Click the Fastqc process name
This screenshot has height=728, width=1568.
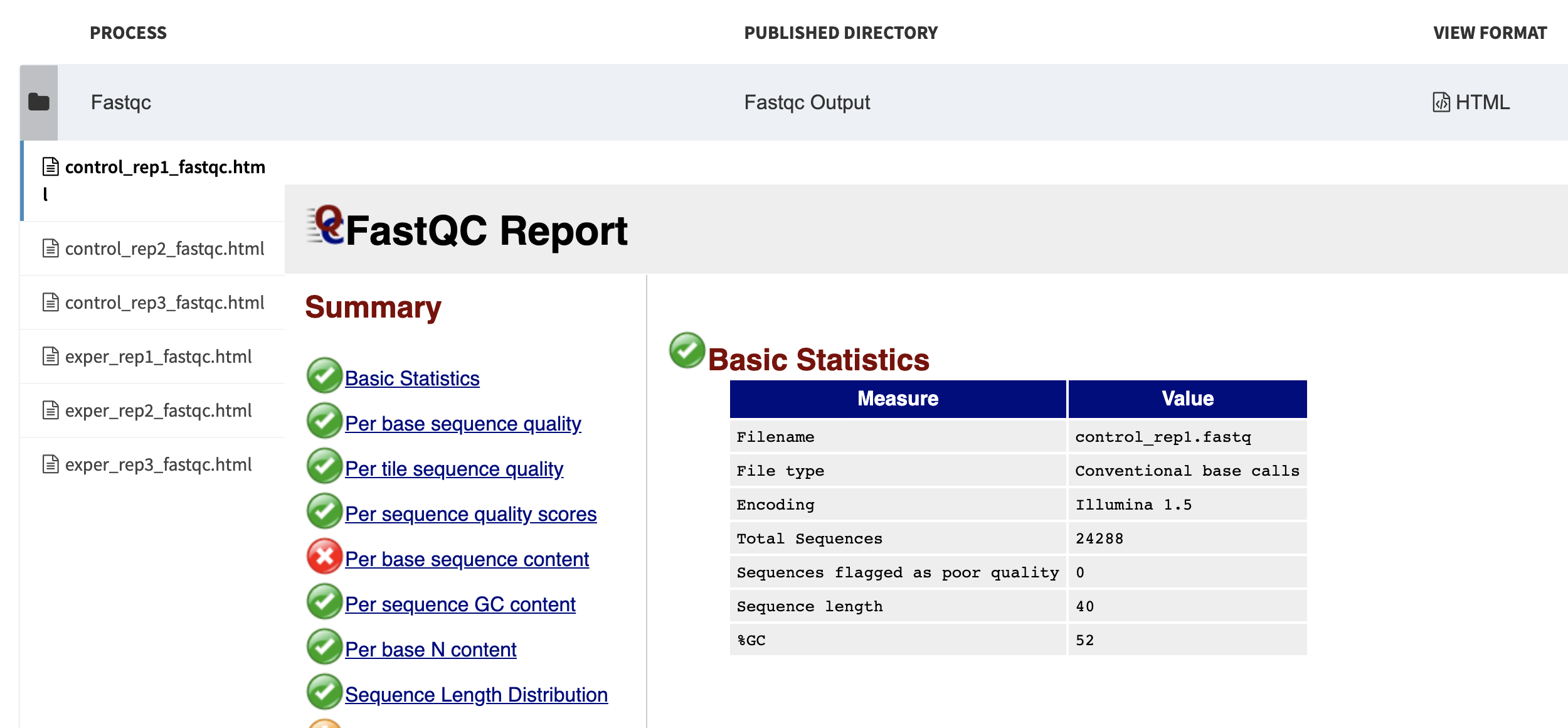(120, 102)
